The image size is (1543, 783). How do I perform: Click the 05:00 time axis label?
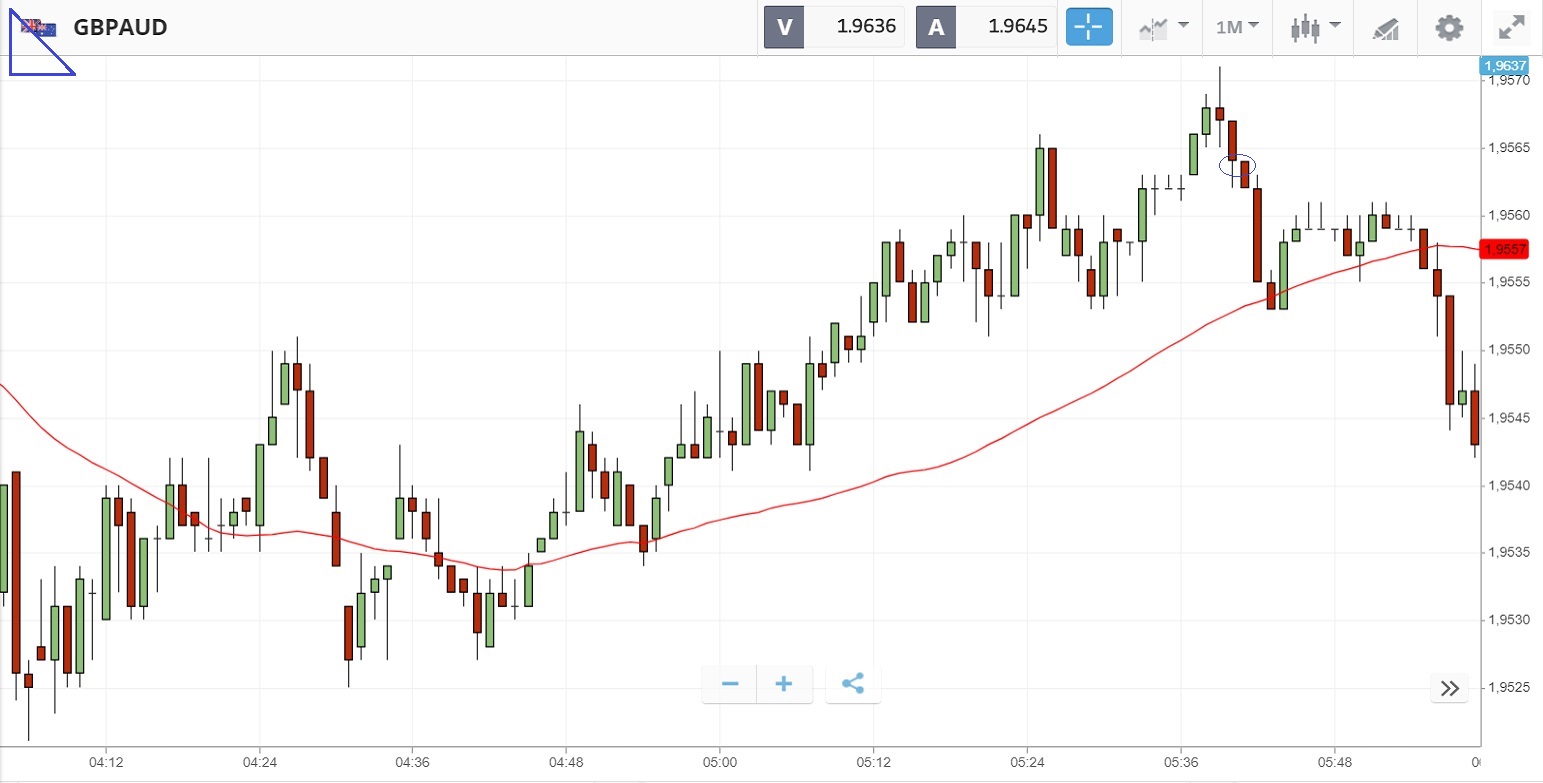pos(719,760)
